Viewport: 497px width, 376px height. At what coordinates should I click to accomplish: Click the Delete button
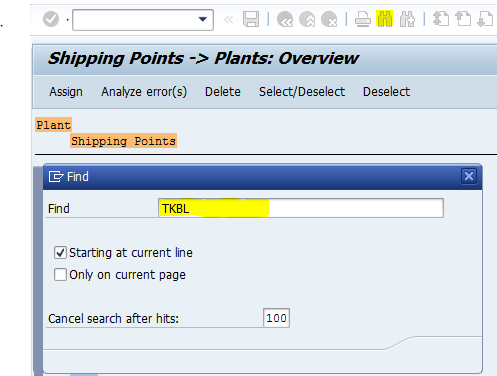[x=223, y=92]
